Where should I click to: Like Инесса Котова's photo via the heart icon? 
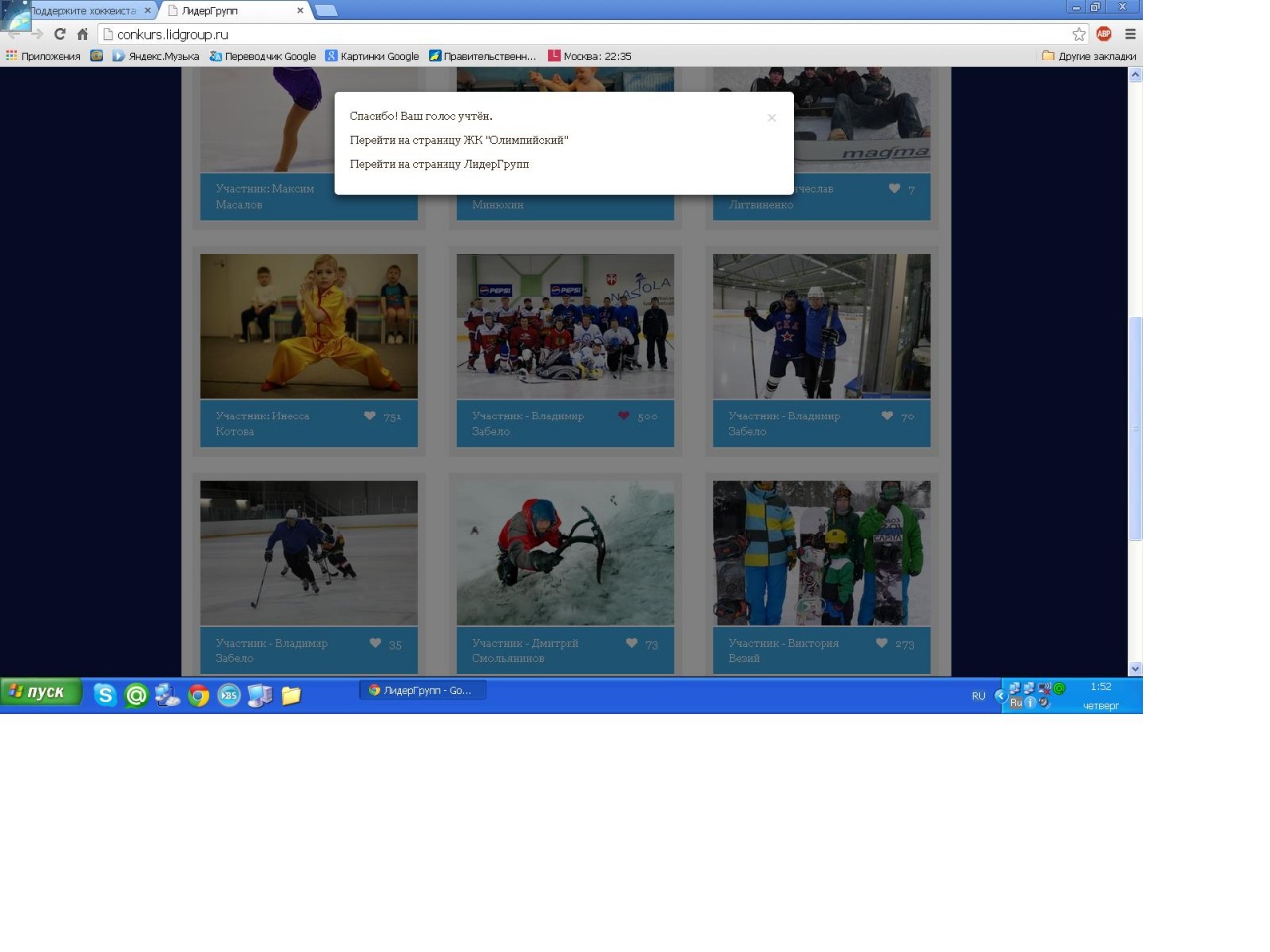coord(370,416)
